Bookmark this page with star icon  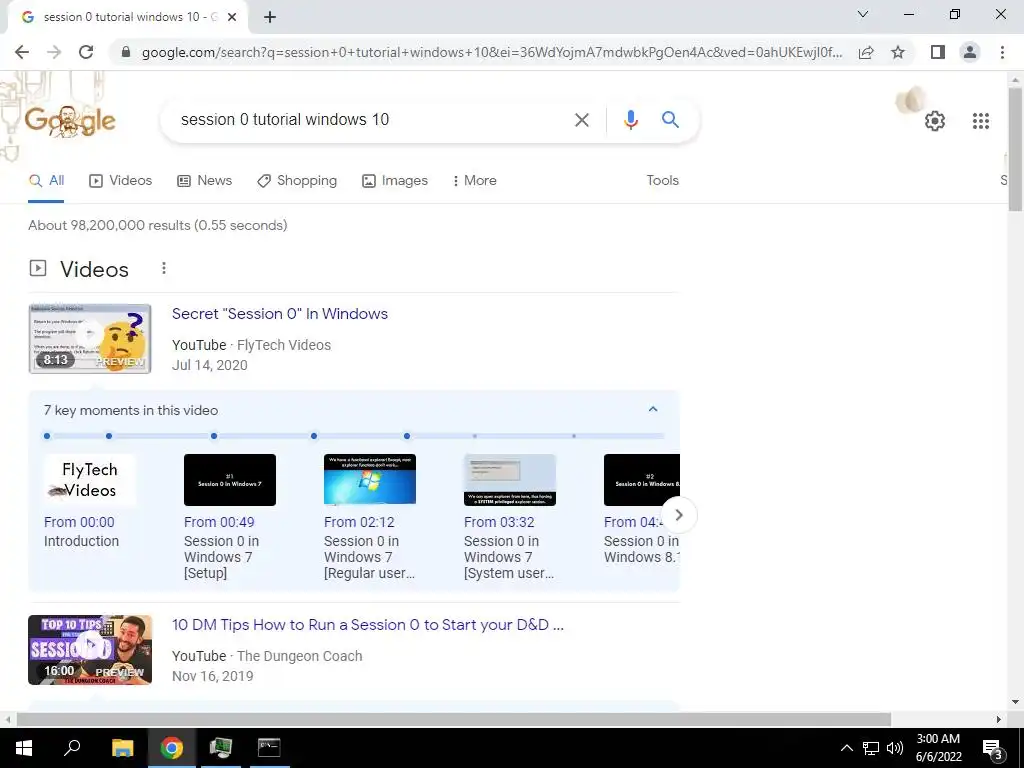(x=898, y=52)
